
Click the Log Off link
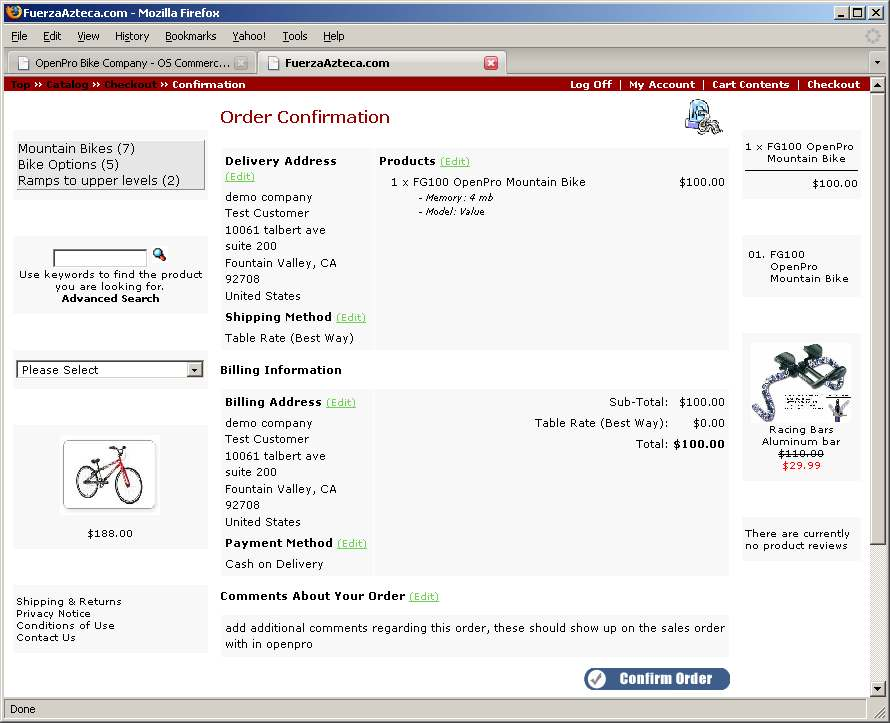[590, 85]
